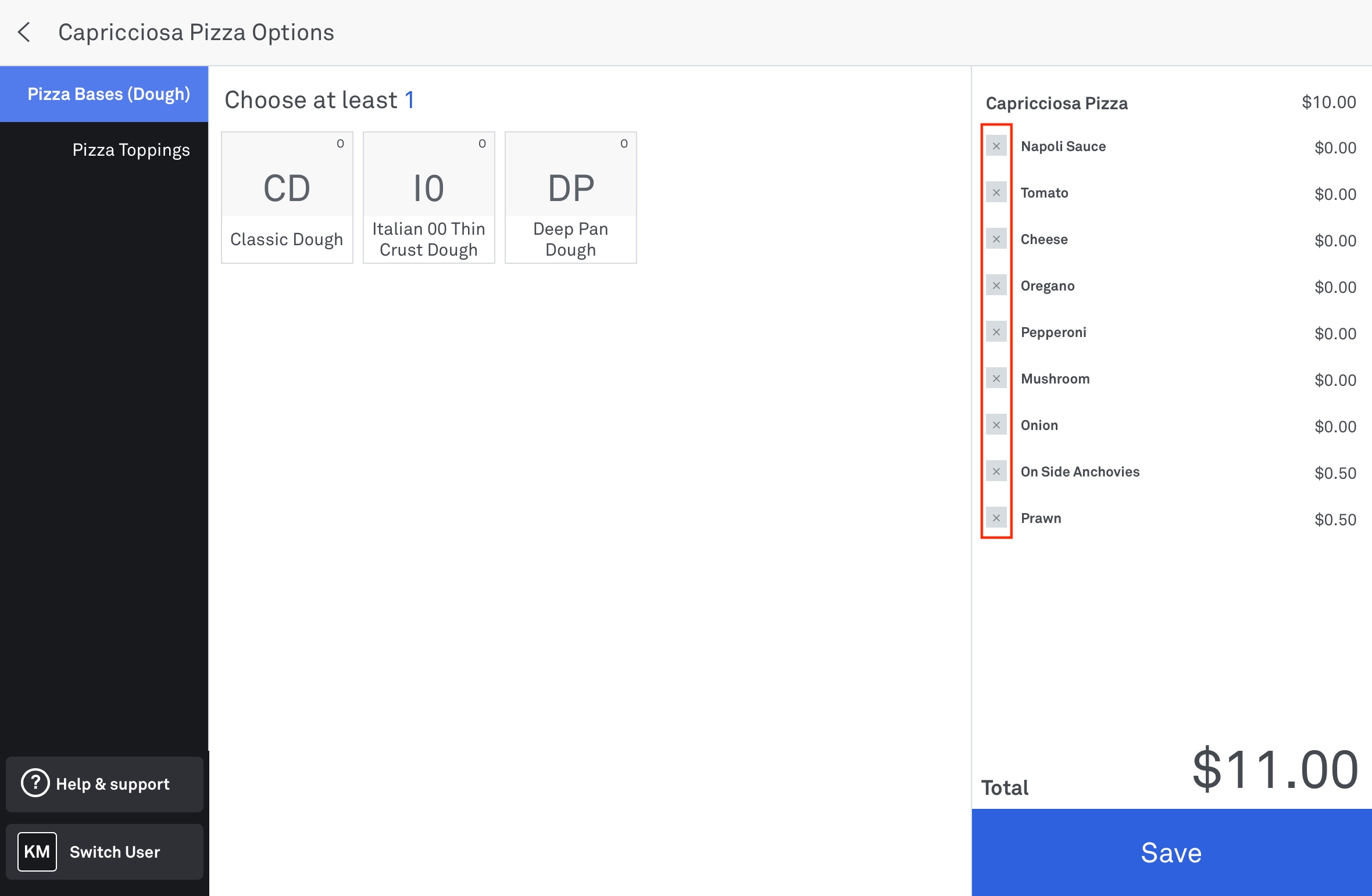Select Italian 00 Thin Crust Dough
The height and width of the screenshot is (896, 1372).
pyautogui.click(x=429, y=198)
